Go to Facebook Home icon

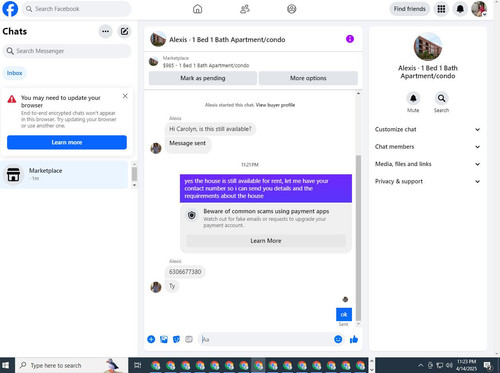click(197, 9)
